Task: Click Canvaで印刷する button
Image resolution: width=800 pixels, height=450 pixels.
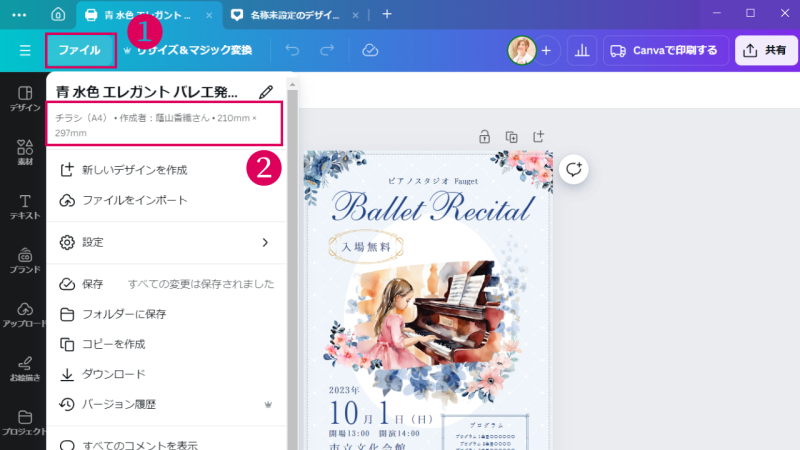Action: [665, 51]
